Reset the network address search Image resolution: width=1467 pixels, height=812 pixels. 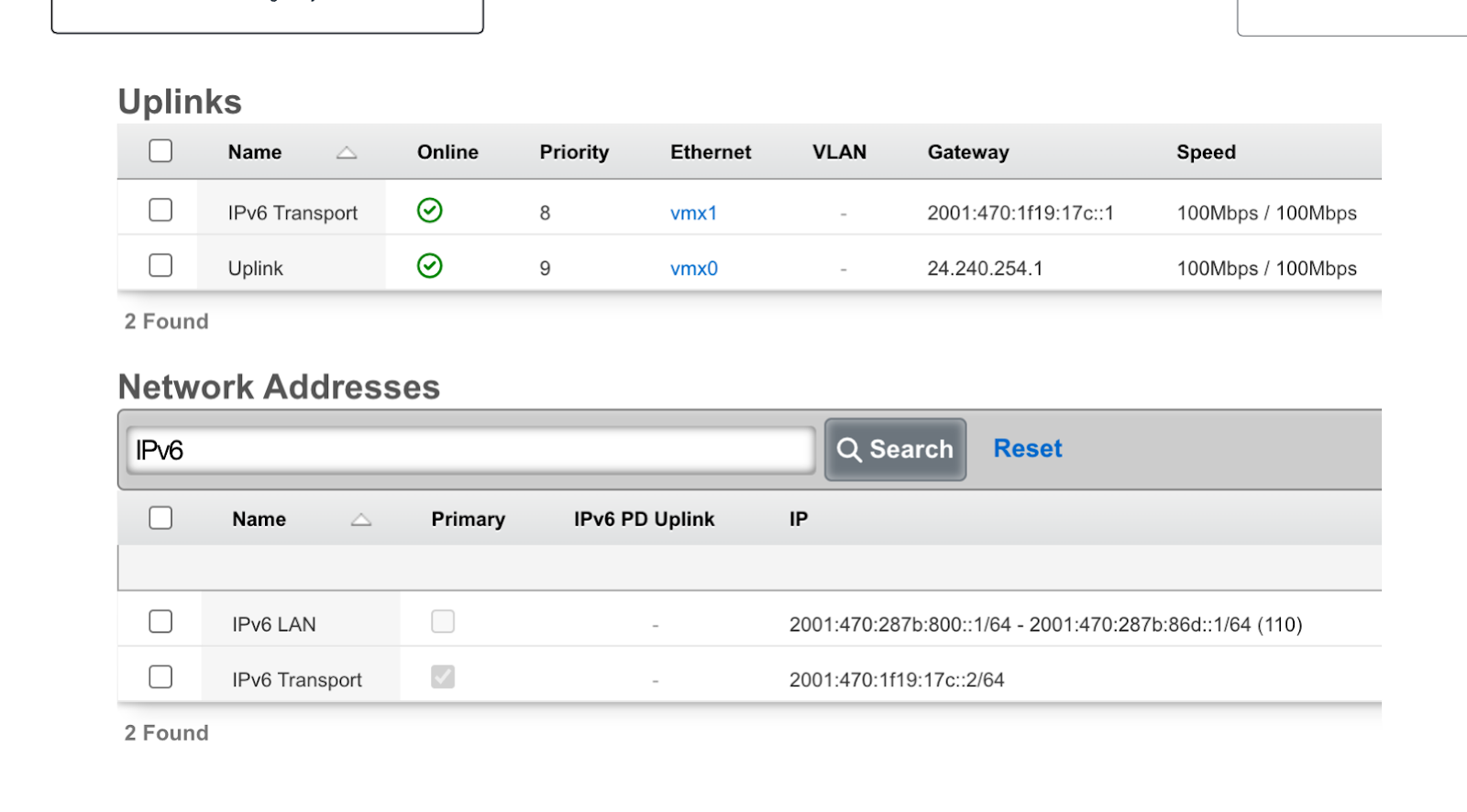(x=1028, y=448)
